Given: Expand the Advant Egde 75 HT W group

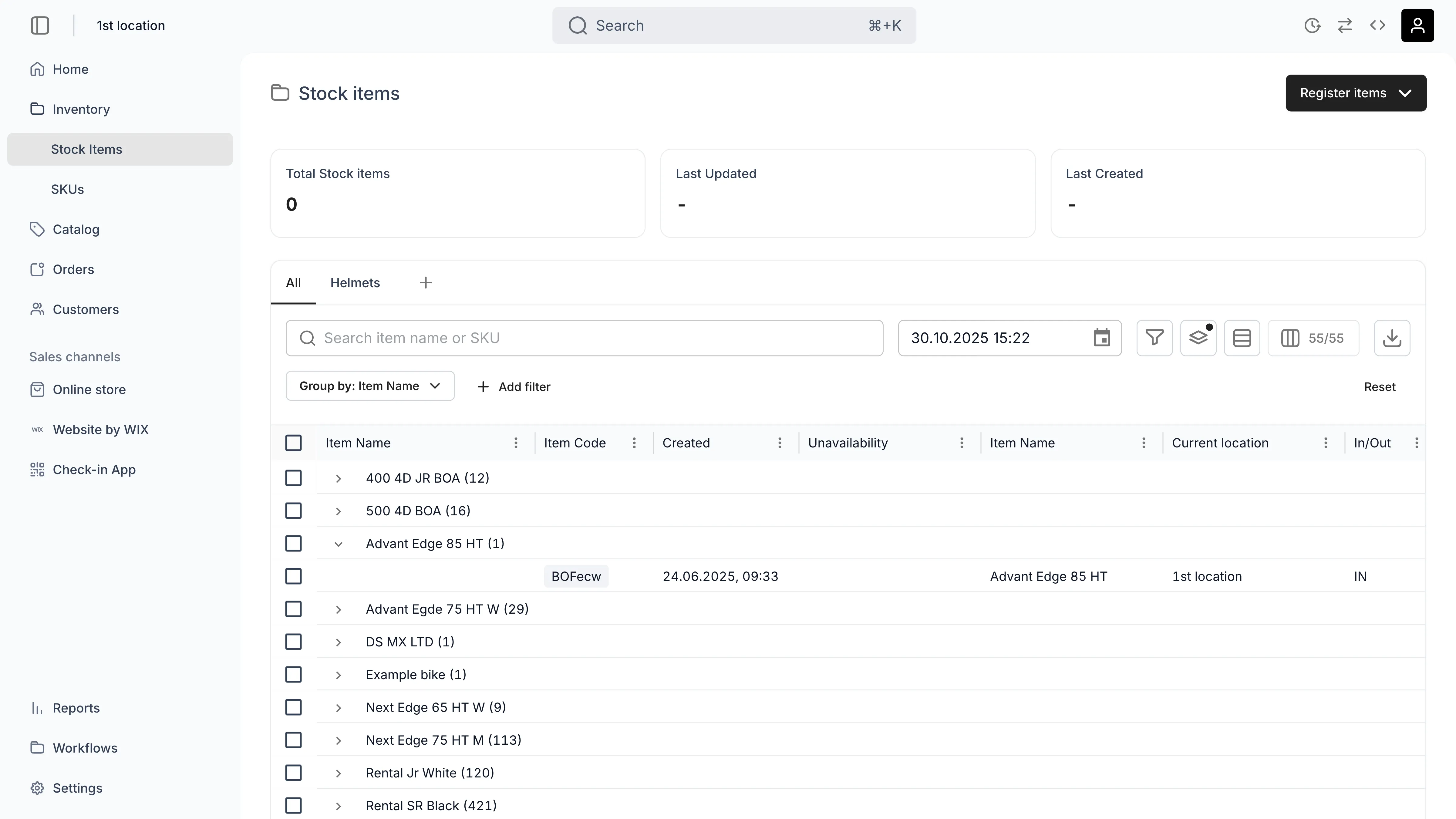Looking at the screenshot, I should pos(339,610).
